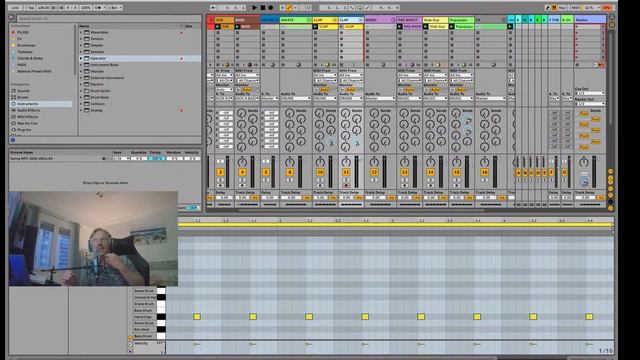Image resolution: width=640 pixels, height=360 pixels.
Task: Click the Wavetable device icon in browser
Action: pyautogui.click(x=87, y=32)
